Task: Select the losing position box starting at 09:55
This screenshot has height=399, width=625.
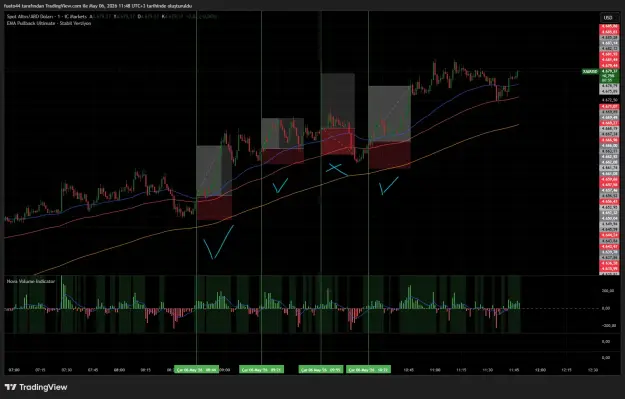Action: (338, 114)
